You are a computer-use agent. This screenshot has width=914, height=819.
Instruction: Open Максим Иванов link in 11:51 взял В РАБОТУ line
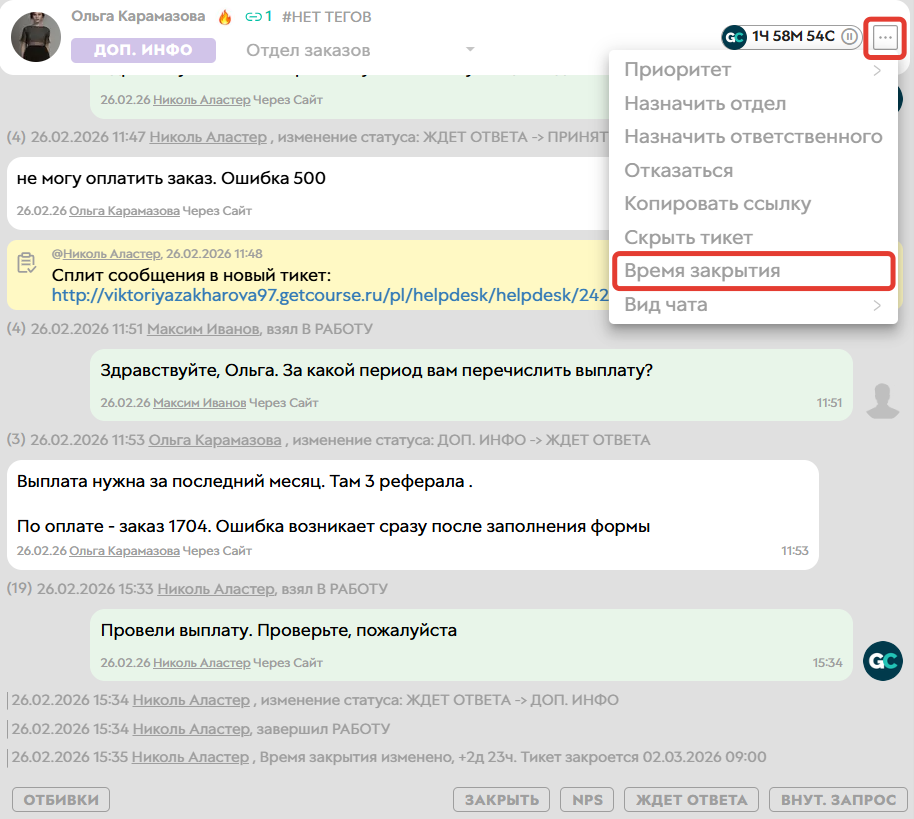(203, 329)
